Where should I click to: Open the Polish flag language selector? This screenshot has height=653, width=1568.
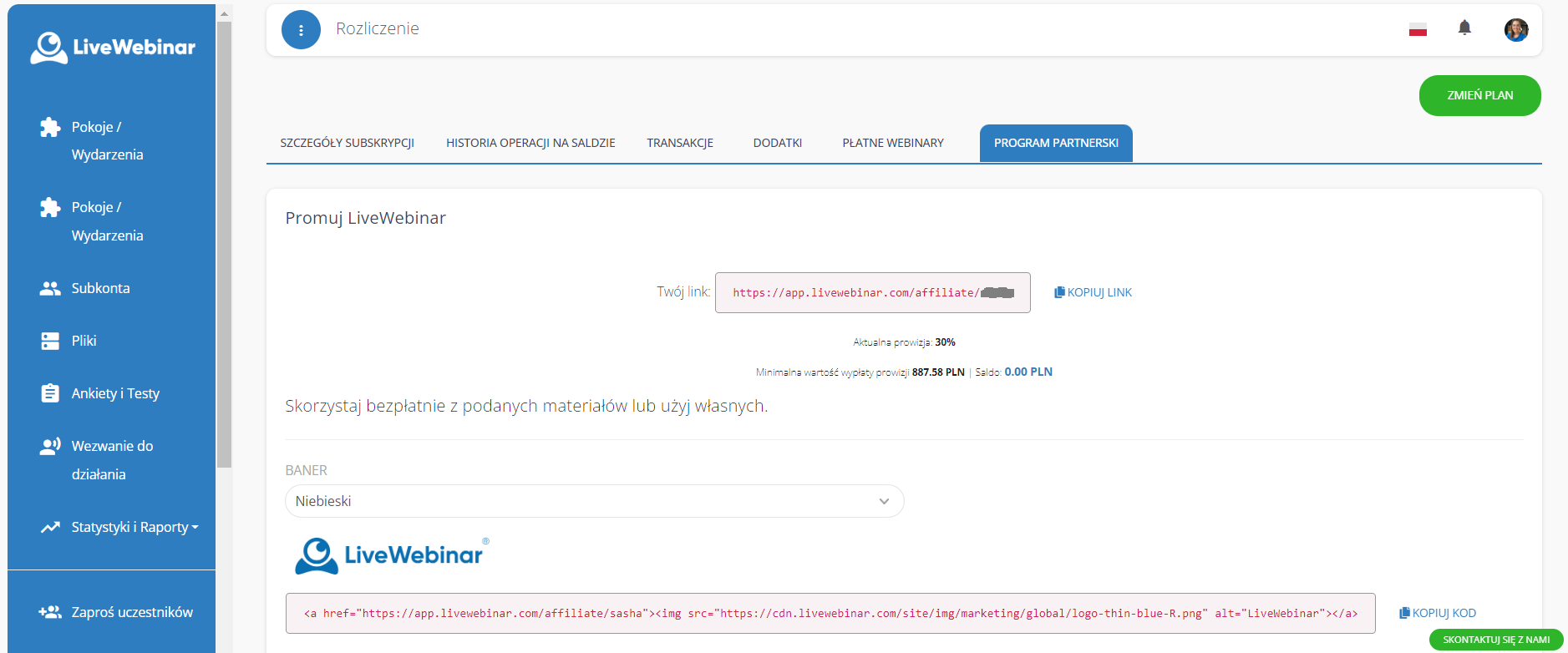pyautogui.click(x=1418, y=30)
